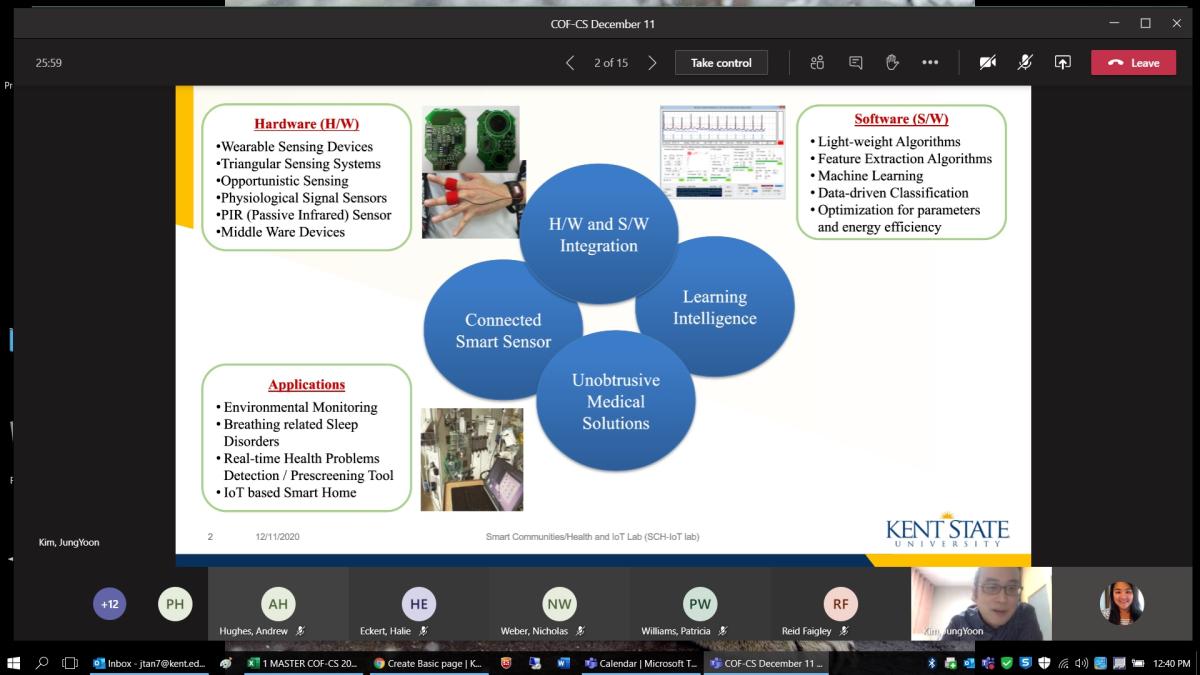Select Kim JungYoon's video thumbnail
Viewport: 1200px width, 675px height.
[x=980, y=603]
